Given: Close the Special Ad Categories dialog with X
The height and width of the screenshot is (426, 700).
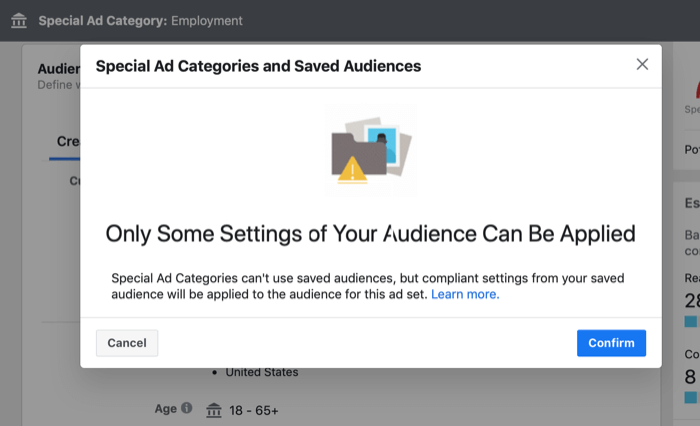Looking at the screenshot, I should [642, 65].
